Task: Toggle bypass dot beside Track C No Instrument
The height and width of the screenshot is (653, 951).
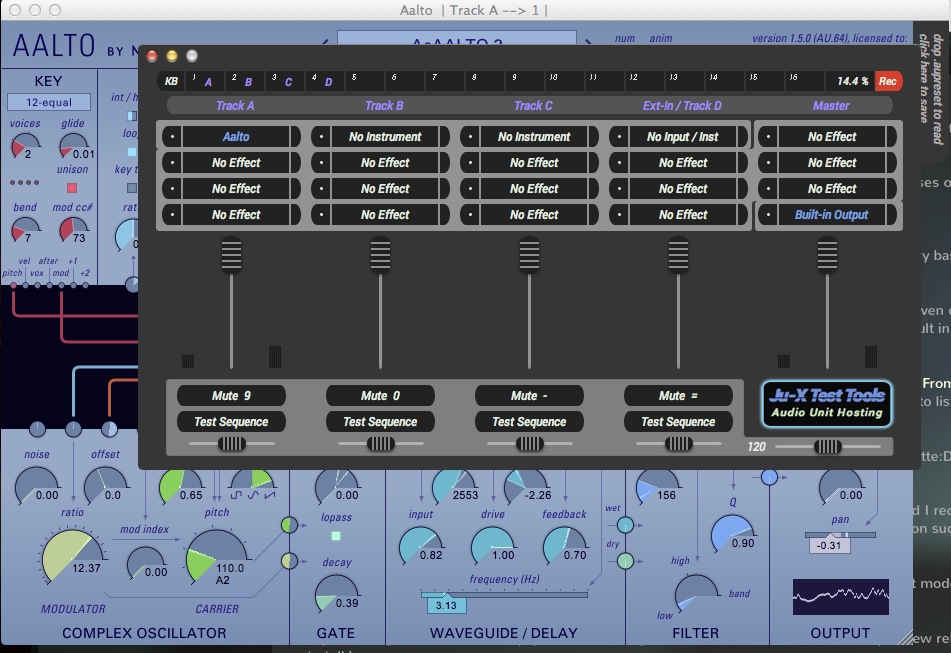Action: [x=470, y=136]
